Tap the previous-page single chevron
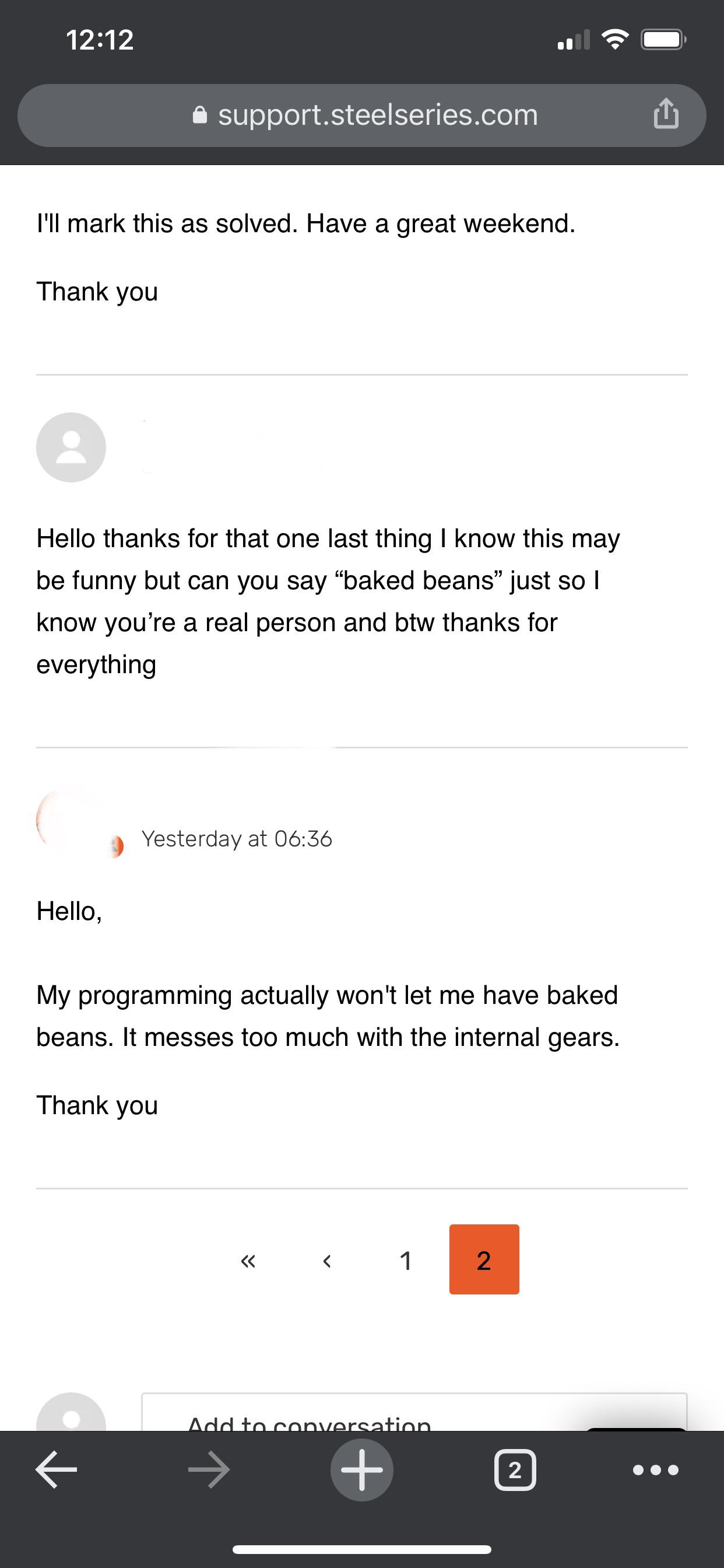Screen dimensions: 724x1568 [326, 1261]
